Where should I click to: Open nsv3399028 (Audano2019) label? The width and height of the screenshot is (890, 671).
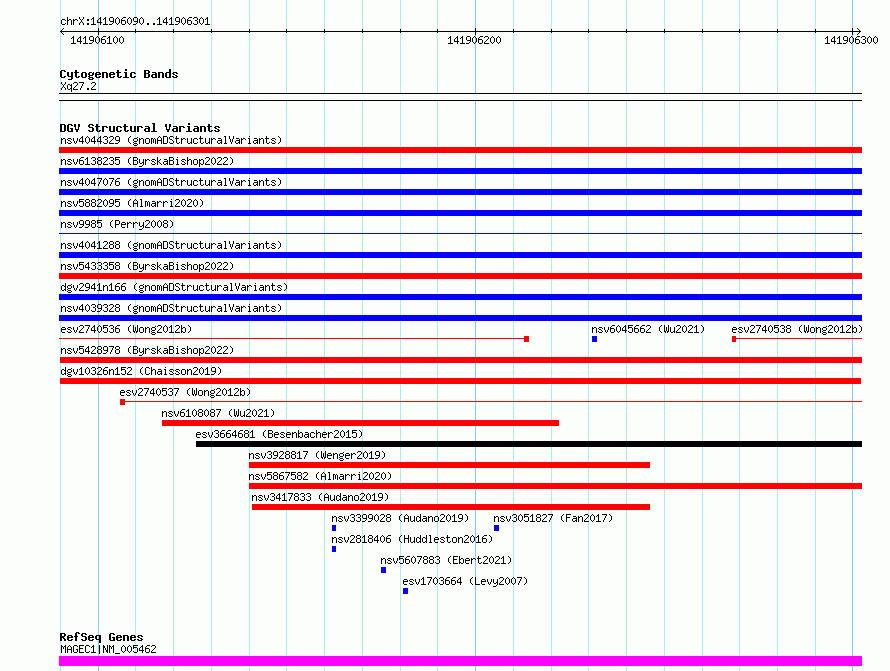pos(400,518)
